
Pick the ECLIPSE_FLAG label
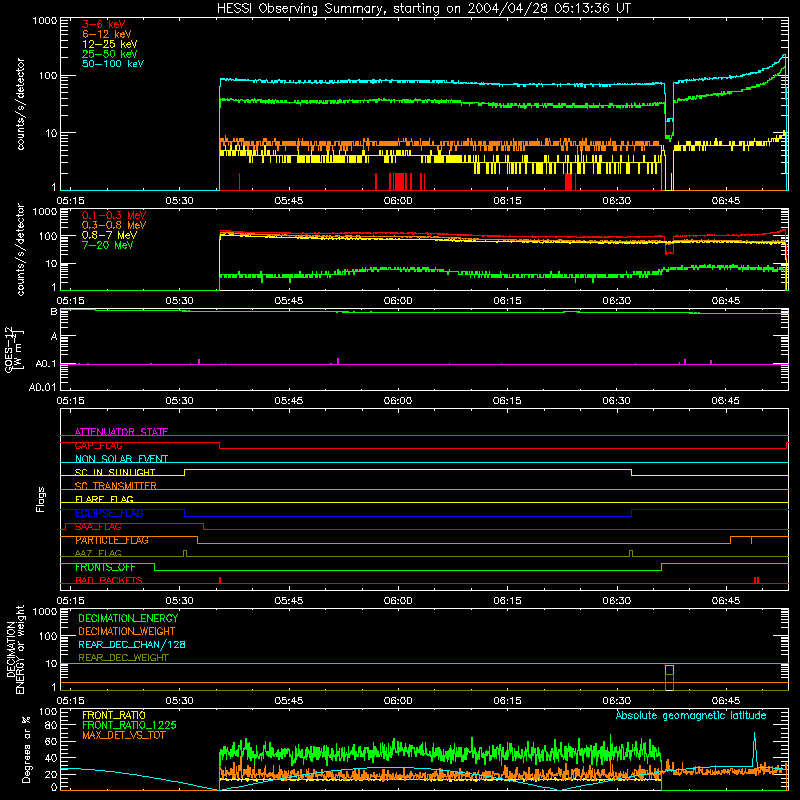[109, 513]
